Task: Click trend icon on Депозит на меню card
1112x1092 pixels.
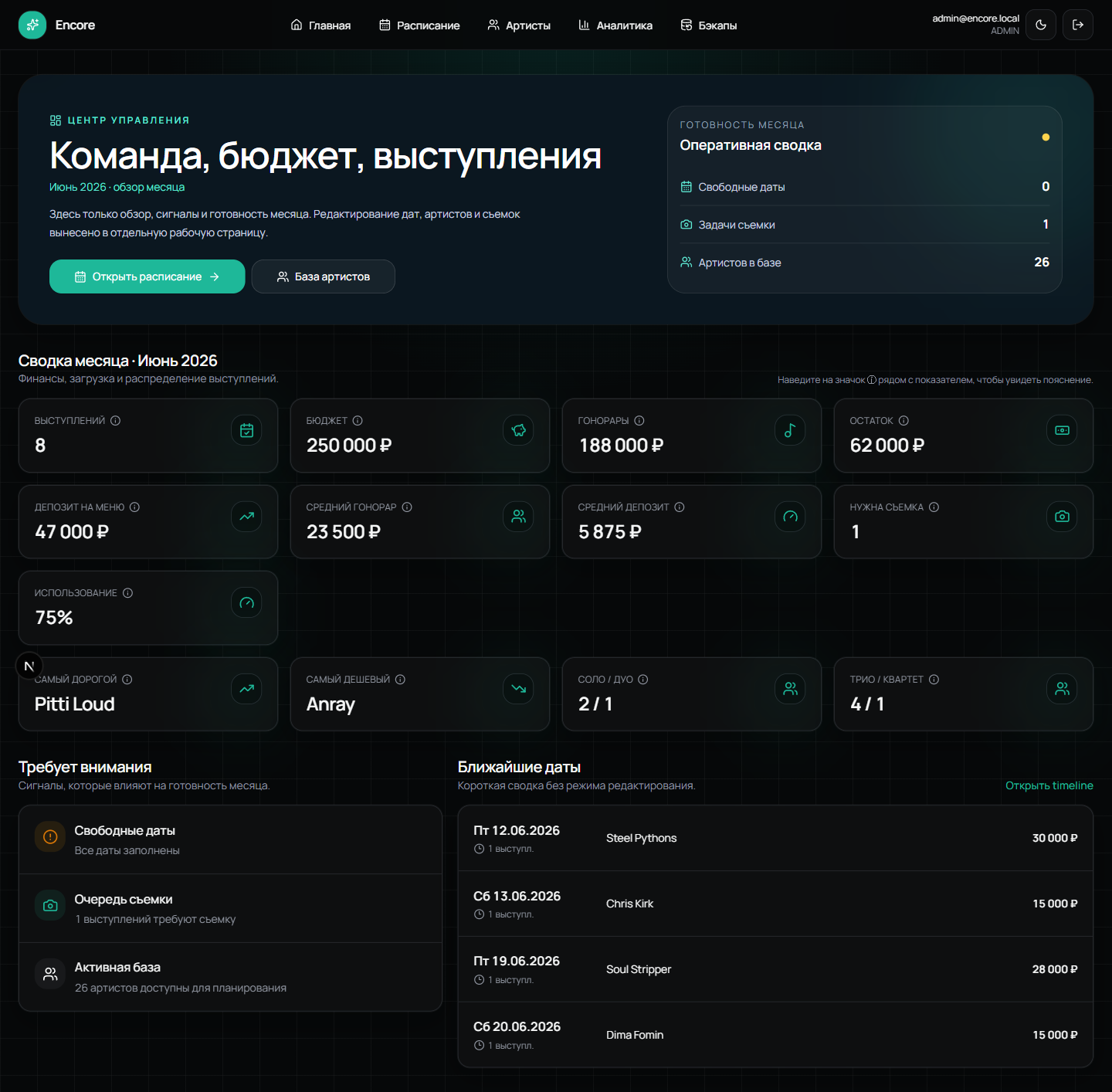Action: point(246,517)
